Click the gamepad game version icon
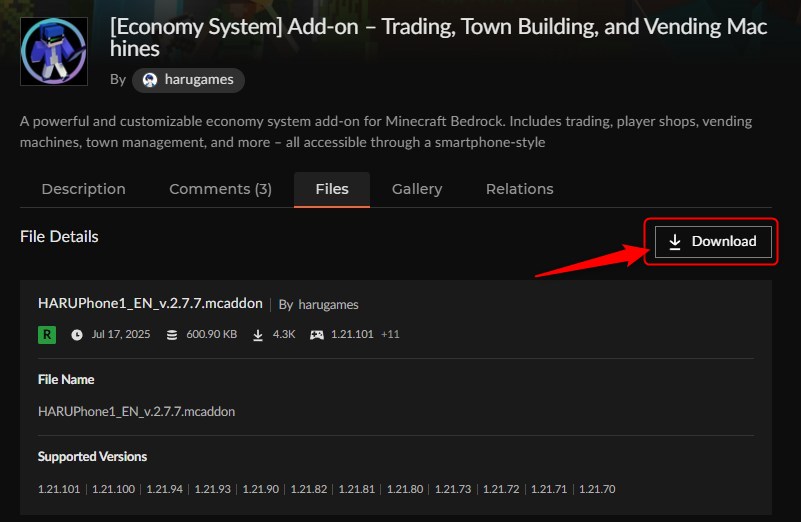Image resolution: width=801 pixels, height=522 pixels. pyautogui.click(x=317, y=335)
